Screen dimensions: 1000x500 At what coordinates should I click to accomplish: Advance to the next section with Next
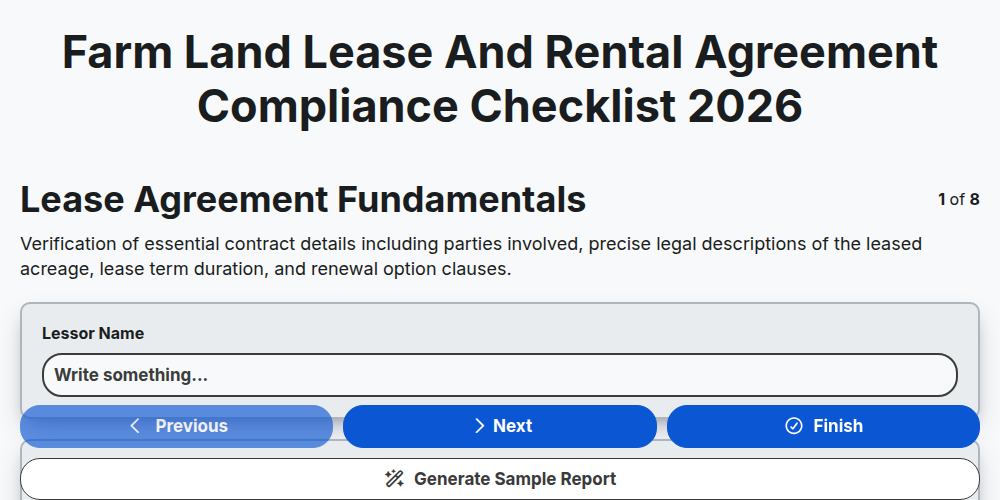coord(500,426)
